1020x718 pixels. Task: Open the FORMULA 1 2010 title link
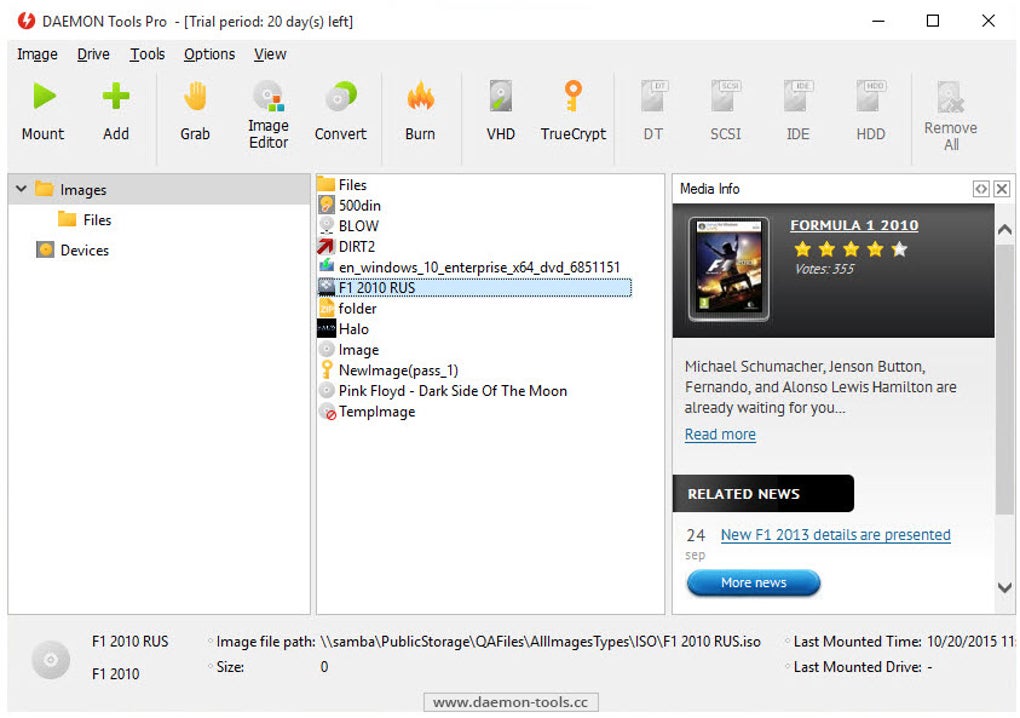(x=854, y=225)
